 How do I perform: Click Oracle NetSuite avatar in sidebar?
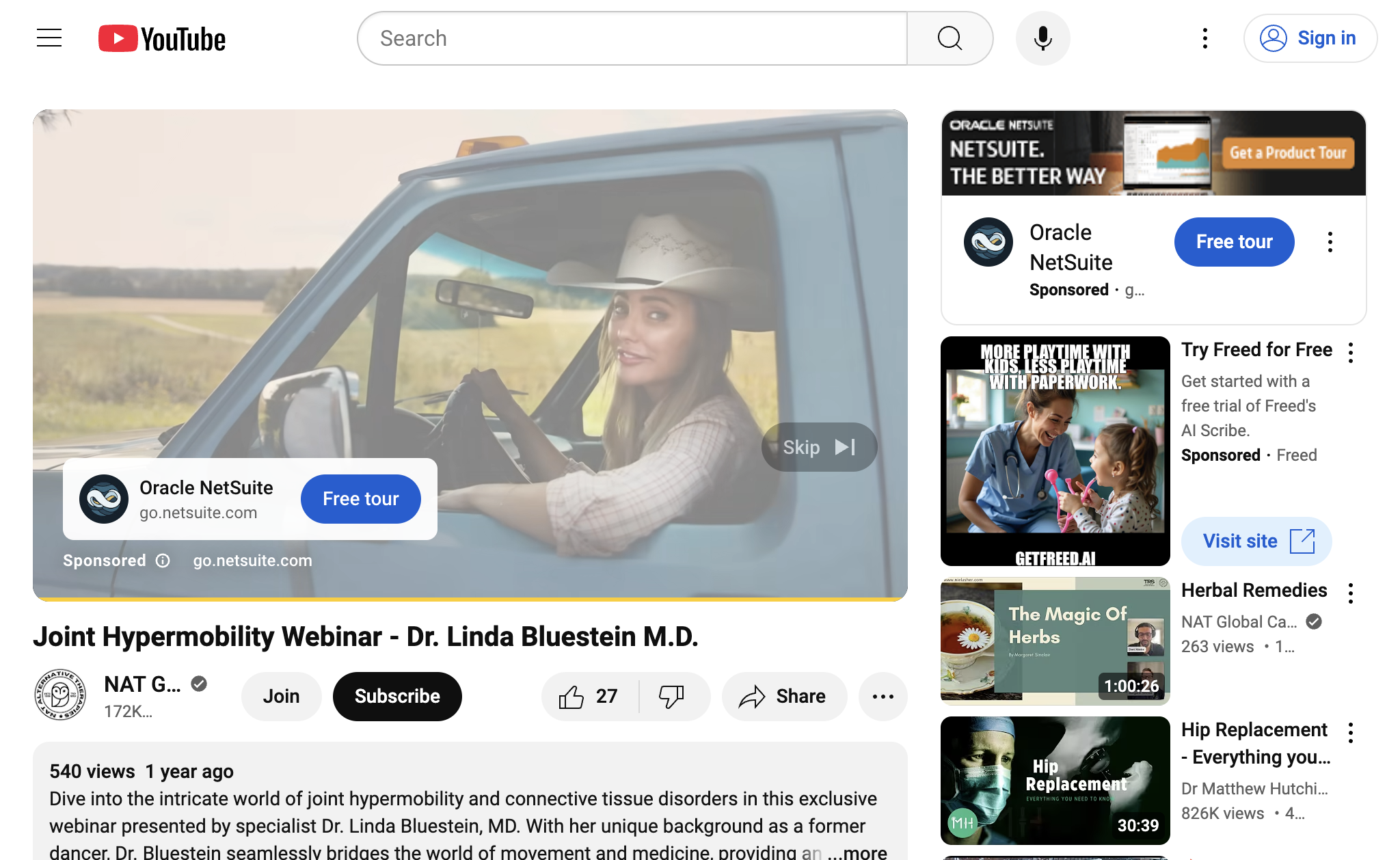(988, 242)
